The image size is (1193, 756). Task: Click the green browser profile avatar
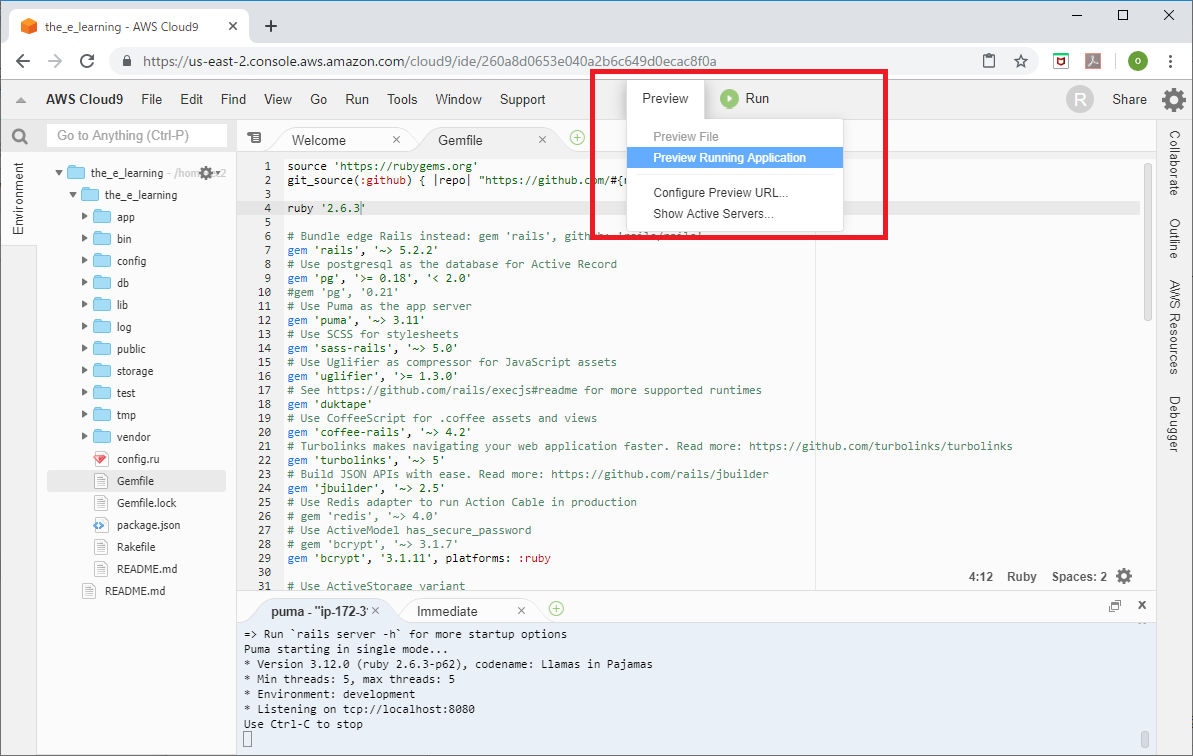pyautogui.click(x=1137, y=61)
